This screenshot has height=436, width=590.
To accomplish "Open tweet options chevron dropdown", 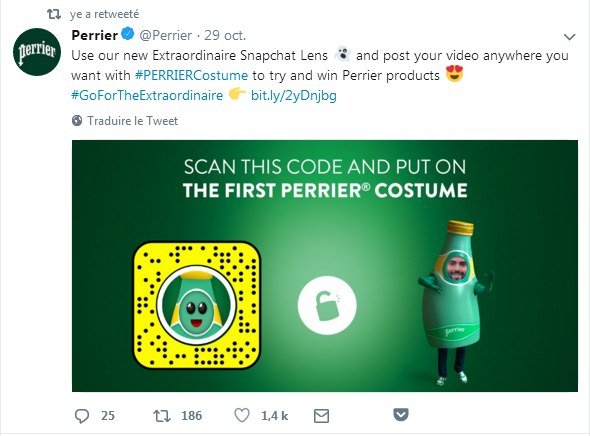I will click(x=570, y=37).
